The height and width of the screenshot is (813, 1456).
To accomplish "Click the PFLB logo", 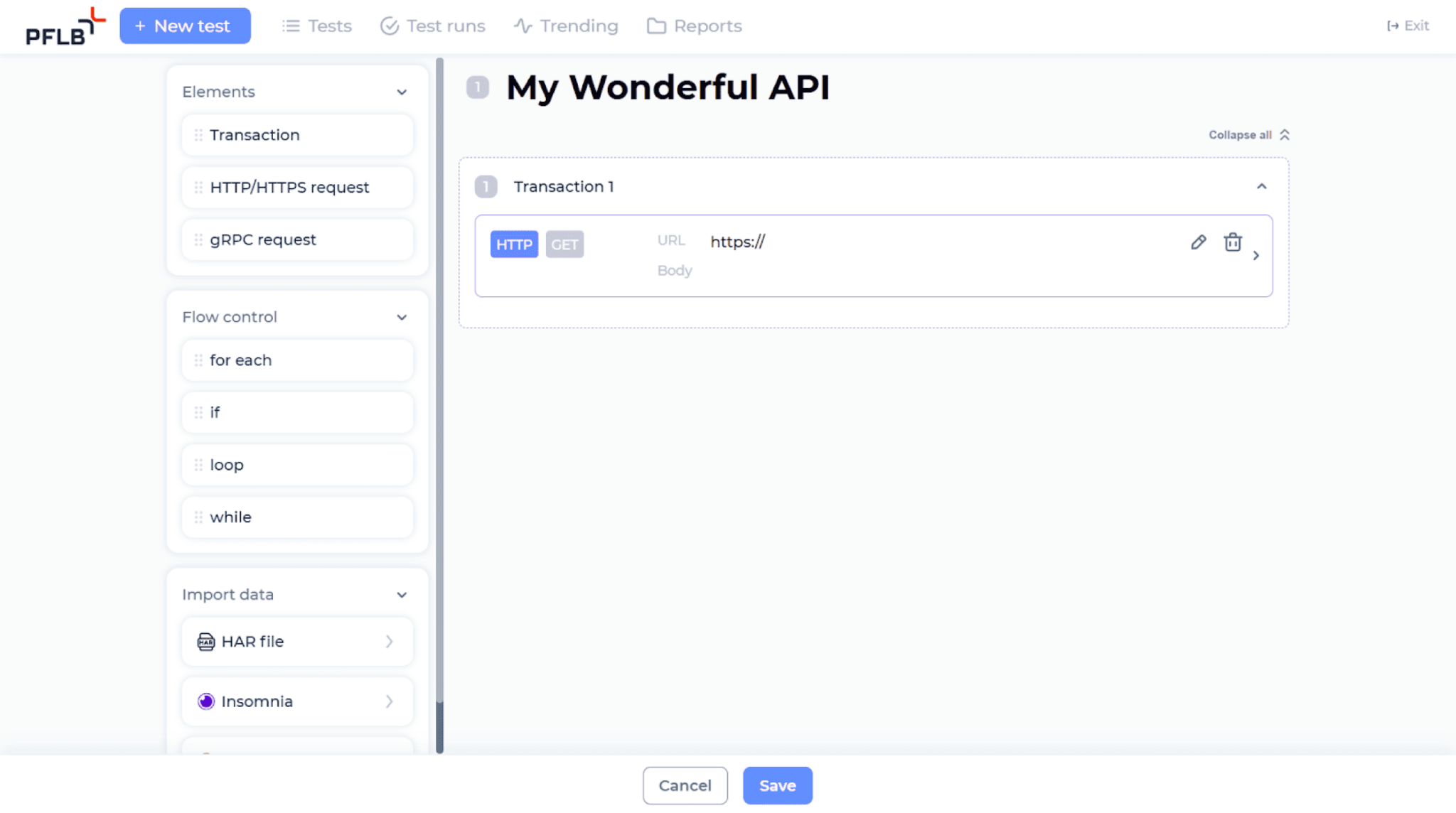I will (65, 26).
